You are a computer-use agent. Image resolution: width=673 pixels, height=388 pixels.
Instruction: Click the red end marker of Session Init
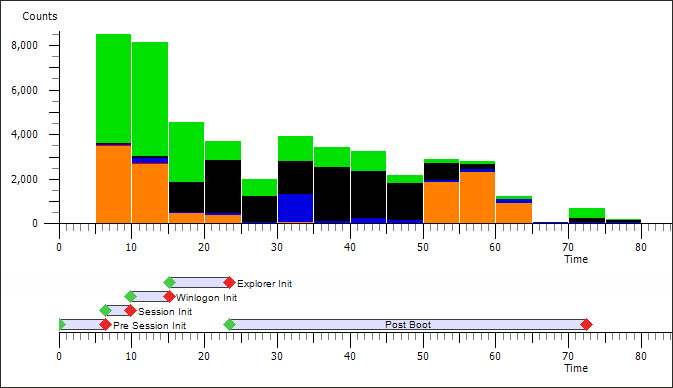[130, 310]
